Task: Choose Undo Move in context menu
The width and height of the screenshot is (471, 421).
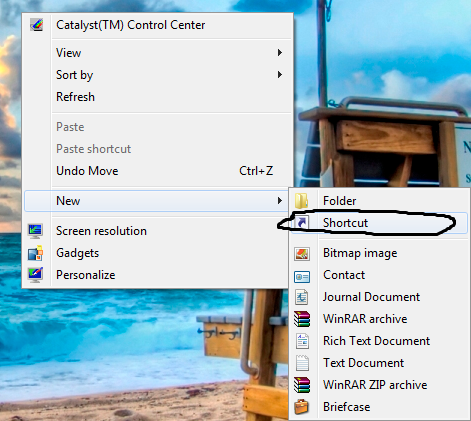Action: coord(157,171)
